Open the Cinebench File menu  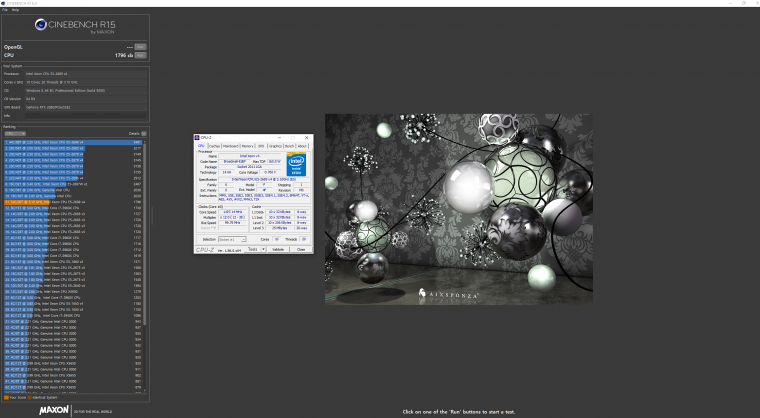pos(5,10)
